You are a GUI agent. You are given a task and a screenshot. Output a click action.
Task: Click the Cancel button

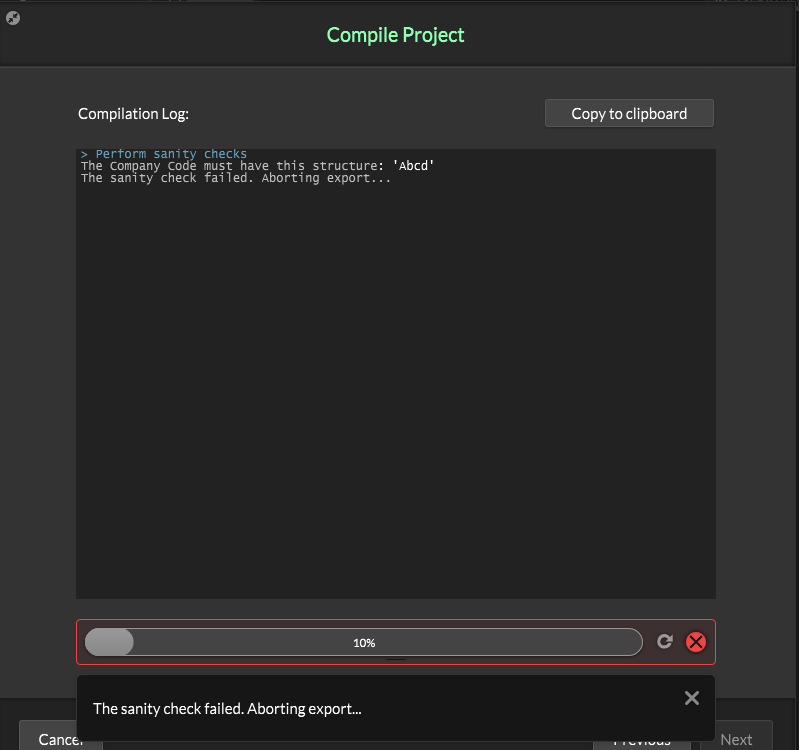pyautogui.click(x=60, y=738)
